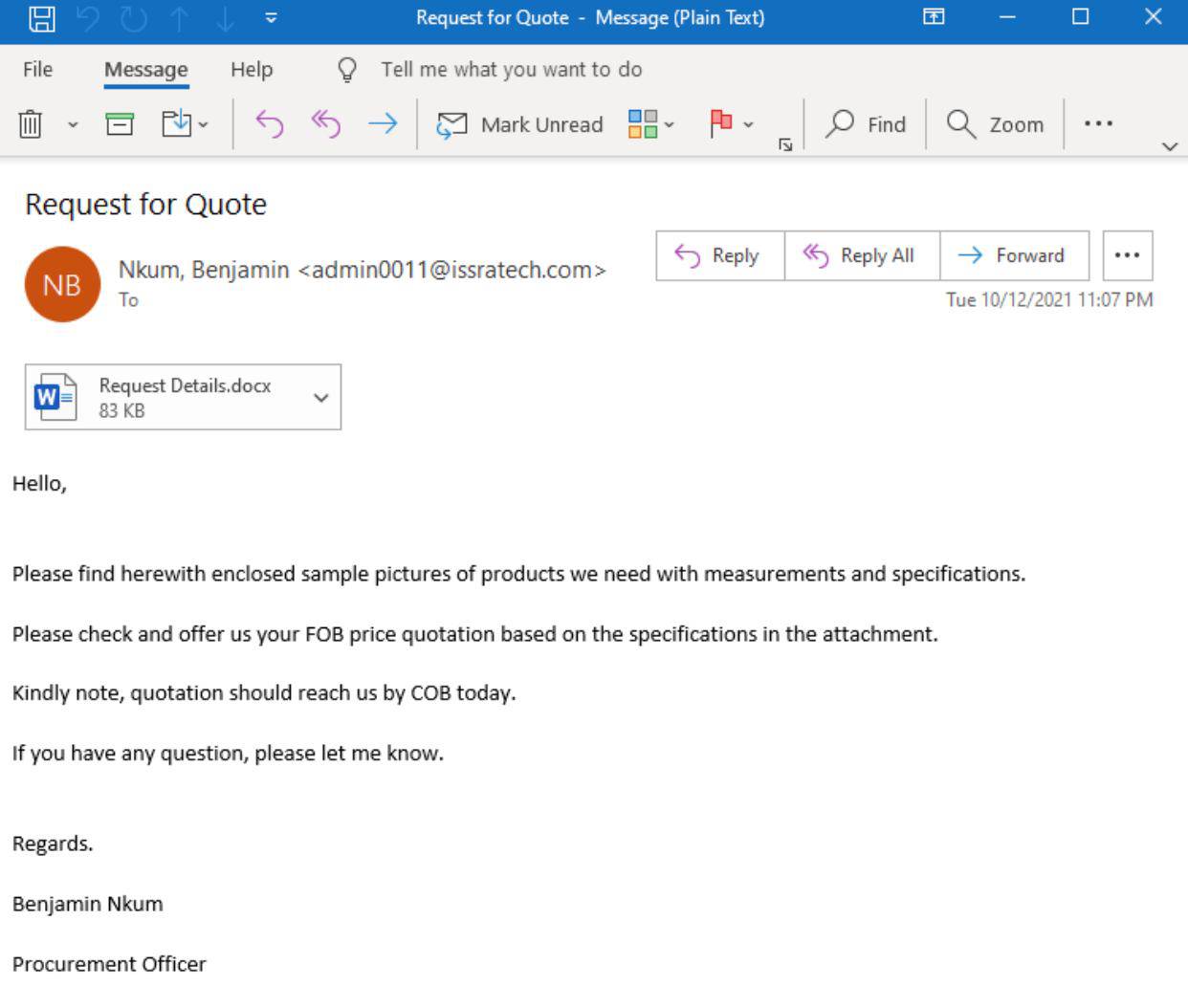Expand the Follow Up flag dropdown arrow
Image resolution: width=1188 pixels, height=1008 pixels.
tap(749, 125)
